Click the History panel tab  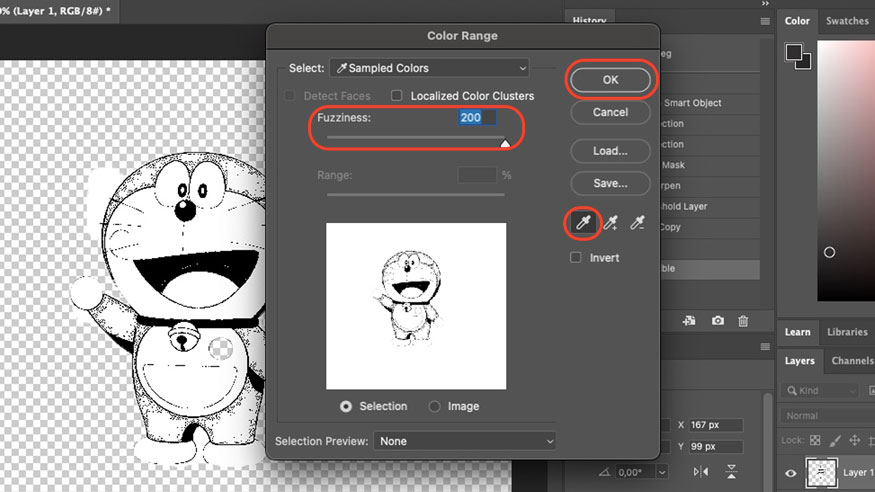point(589,20)
